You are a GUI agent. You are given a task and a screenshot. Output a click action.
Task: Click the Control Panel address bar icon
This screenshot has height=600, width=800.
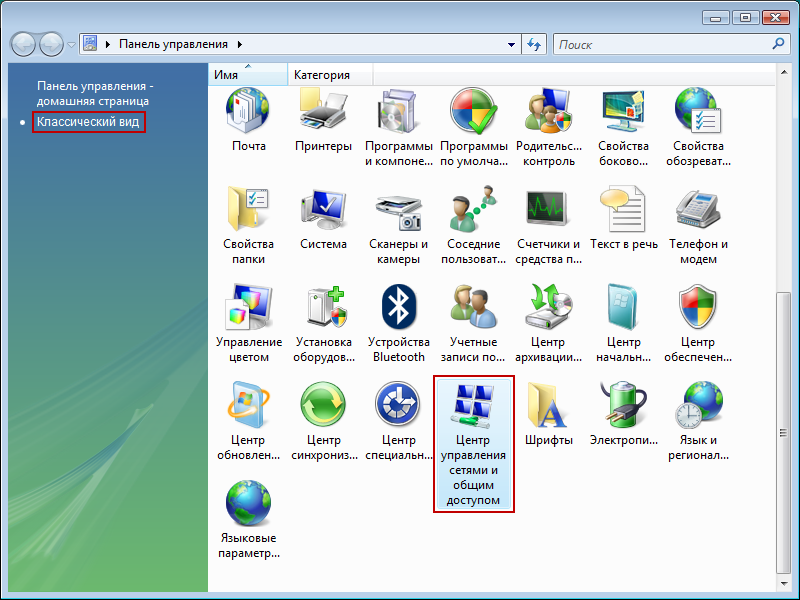(90, 44)
